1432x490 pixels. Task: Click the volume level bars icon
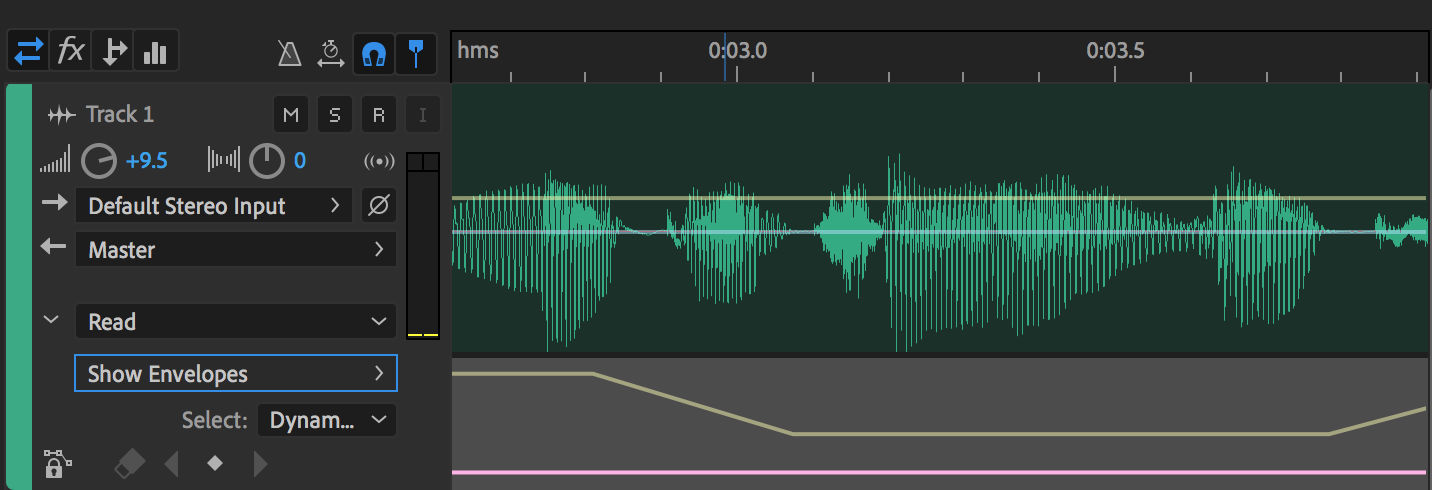point(56,160)
